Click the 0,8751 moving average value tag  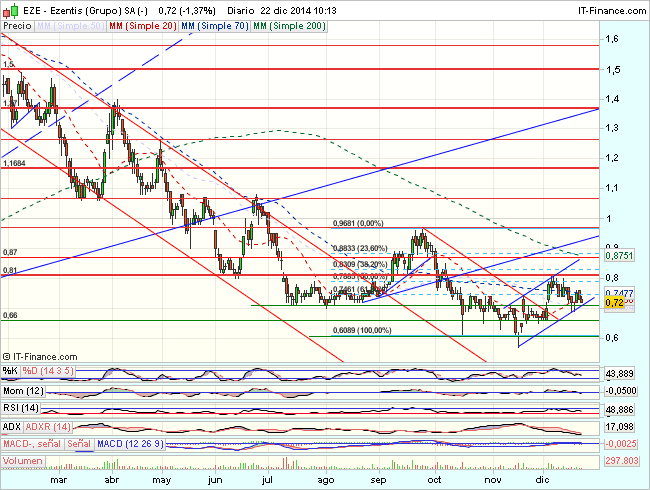(x=619, y=255)
